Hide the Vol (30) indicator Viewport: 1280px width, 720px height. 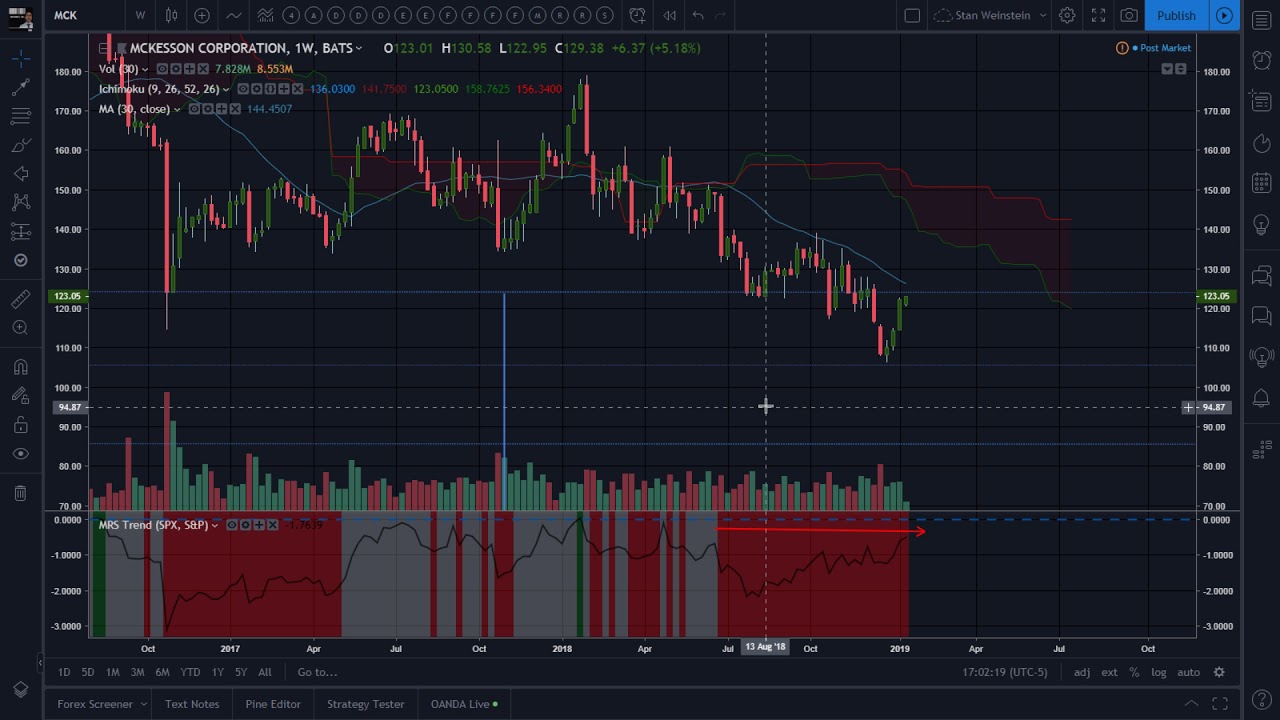[x=162, y=69]
